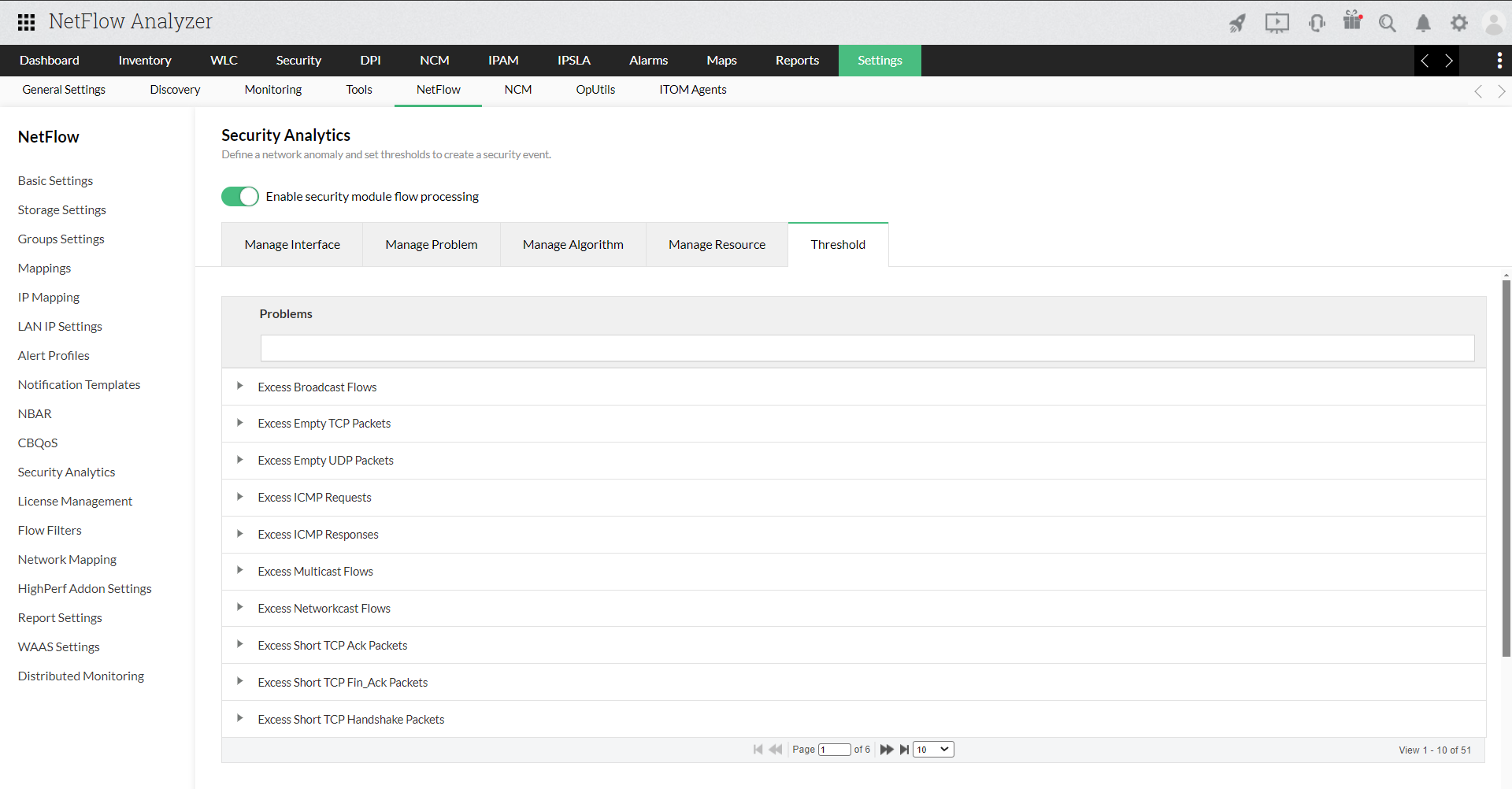Screen dimensions: 1512x789
Task: Open the gift box what's new icon
Action: point(1353,21)
